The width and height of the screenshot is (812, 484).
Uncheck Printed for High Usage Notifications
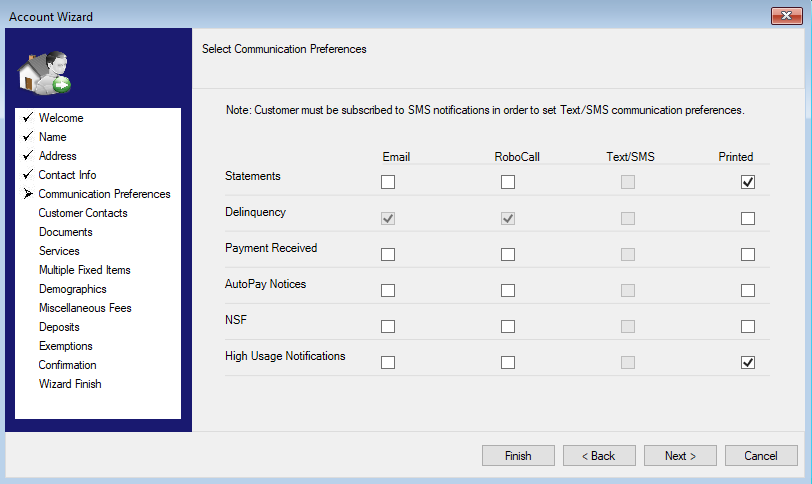(x=748, y=362)
